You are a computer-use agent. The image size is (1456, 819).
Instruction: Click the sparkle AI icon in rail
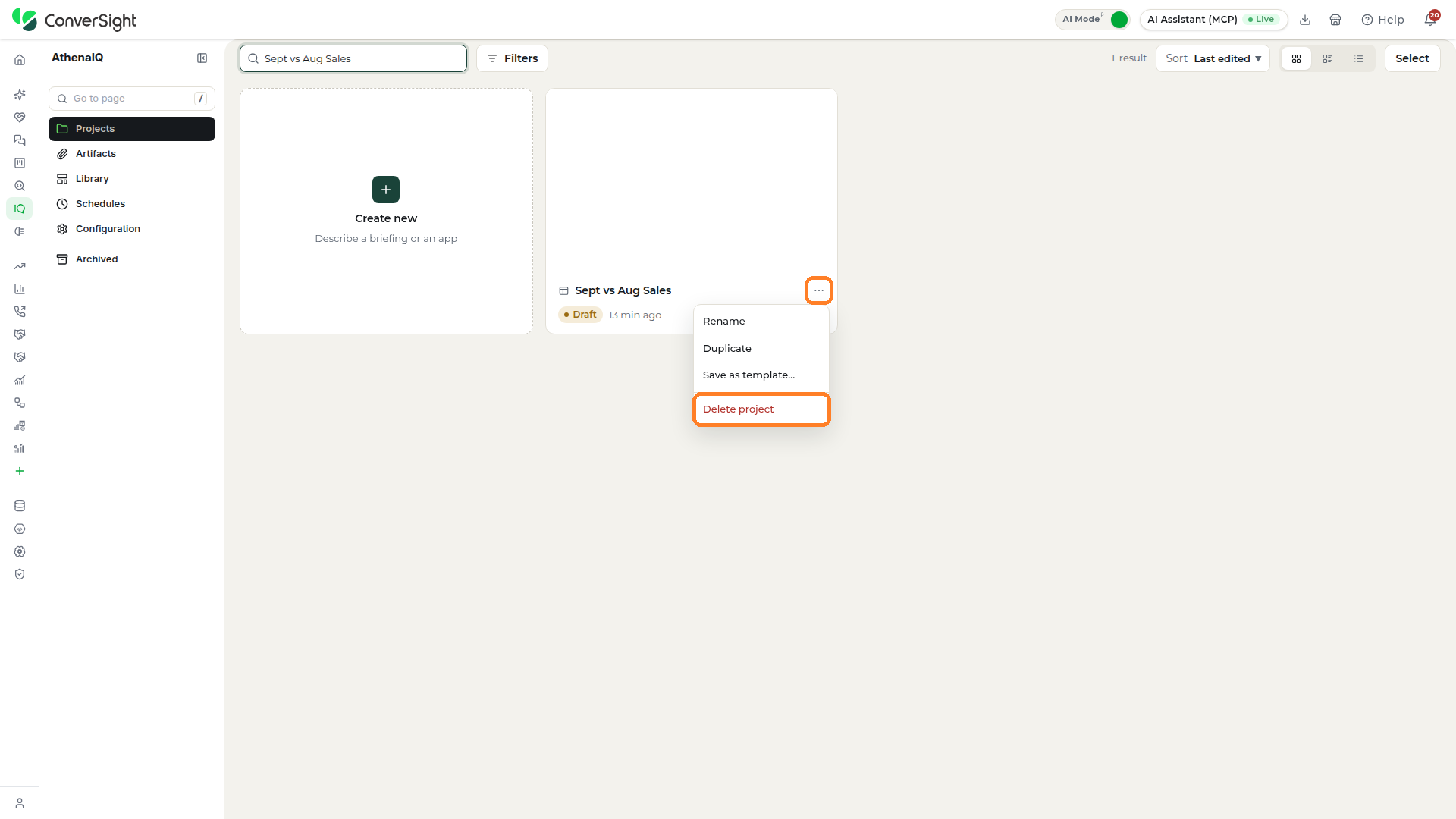click(20, 95)
